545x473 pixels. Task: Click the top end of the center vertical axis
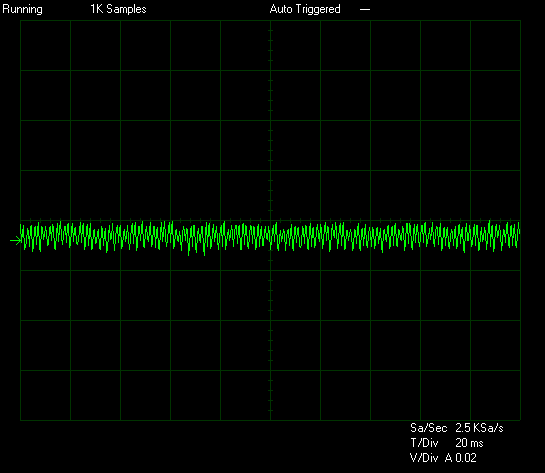coord(270,21)
